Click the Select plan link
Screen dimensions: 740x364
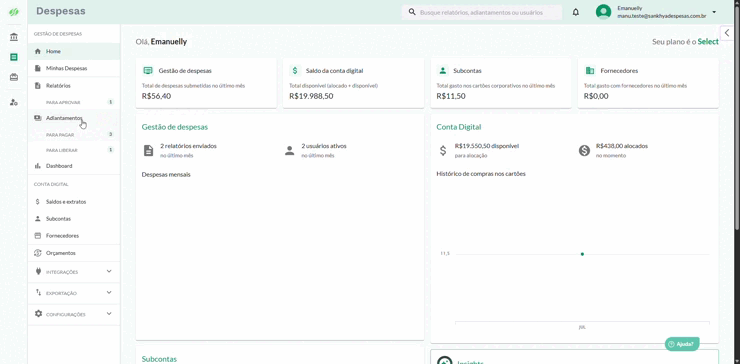tap(708, 42)
